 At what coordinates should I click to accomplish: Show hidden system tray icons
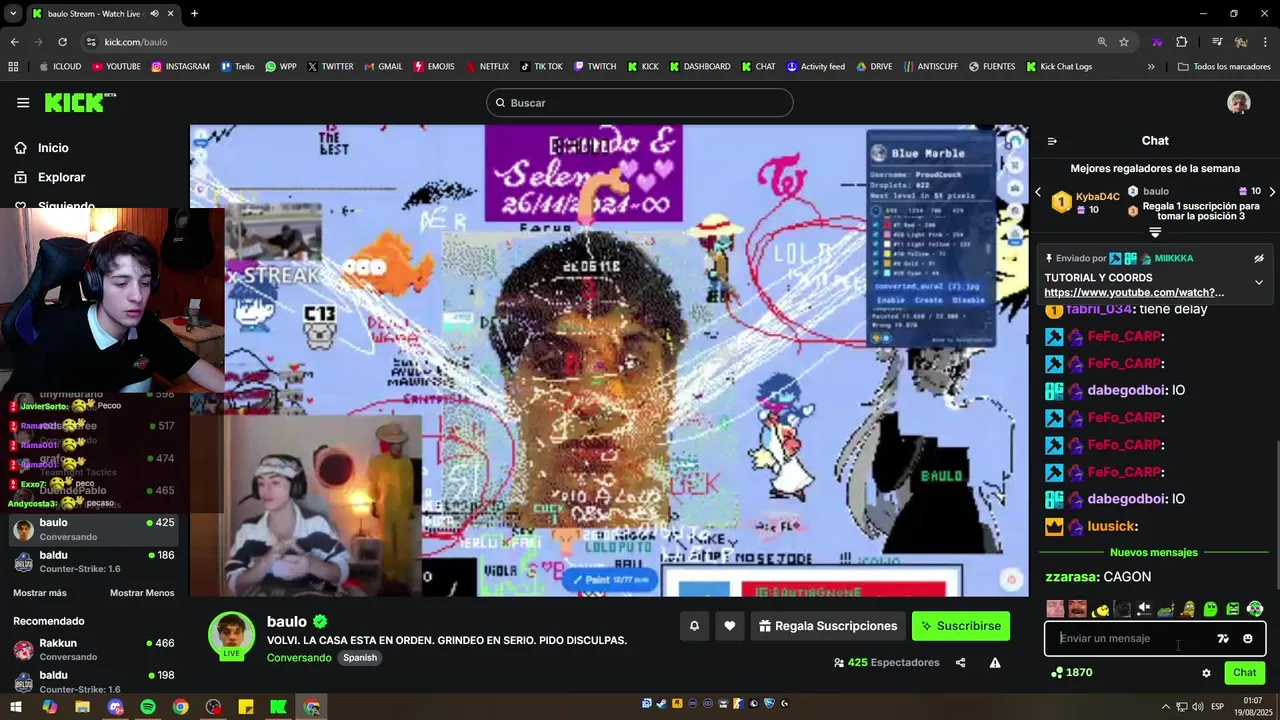(x=1165, y=707)
